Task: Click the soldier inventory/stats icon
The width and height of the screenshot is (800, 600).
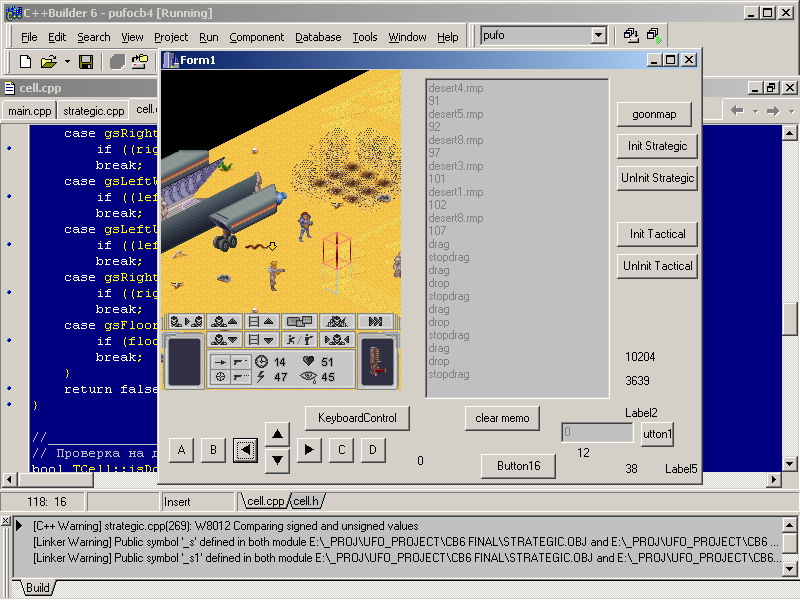Action: 337,321
